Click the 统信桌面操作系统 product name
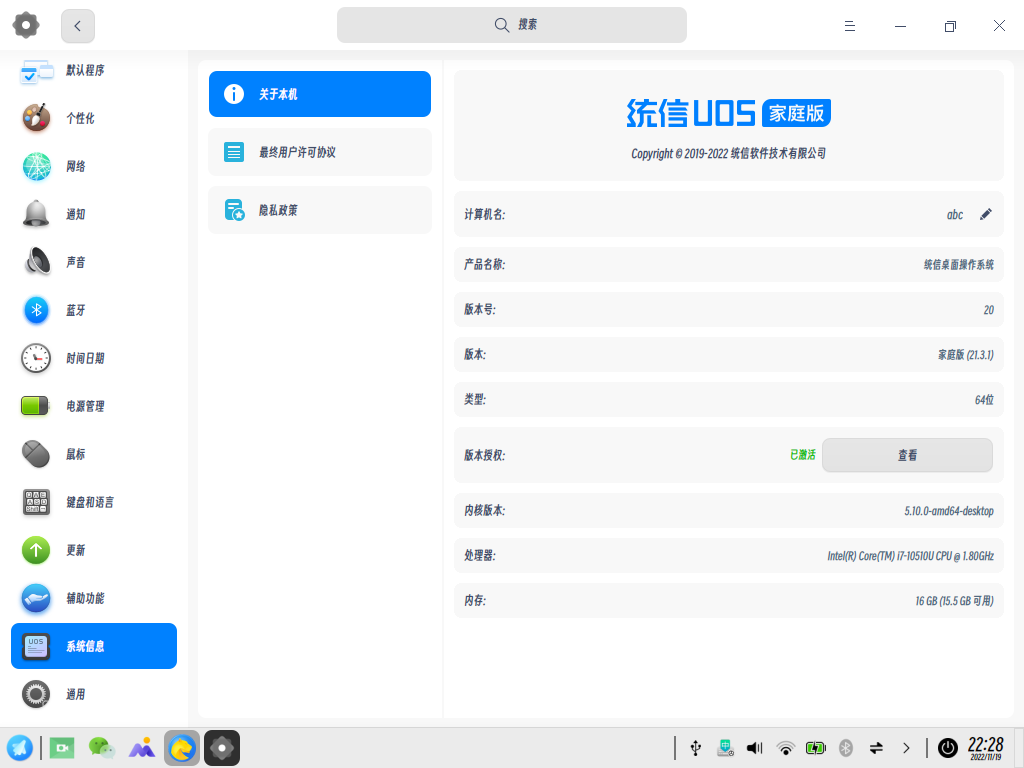This screenshot has height=768, width=1024. (x=959, y=264)
